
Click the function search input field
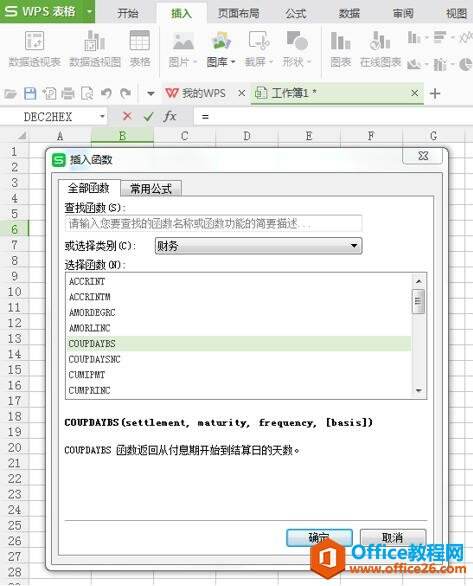[213, 223]
